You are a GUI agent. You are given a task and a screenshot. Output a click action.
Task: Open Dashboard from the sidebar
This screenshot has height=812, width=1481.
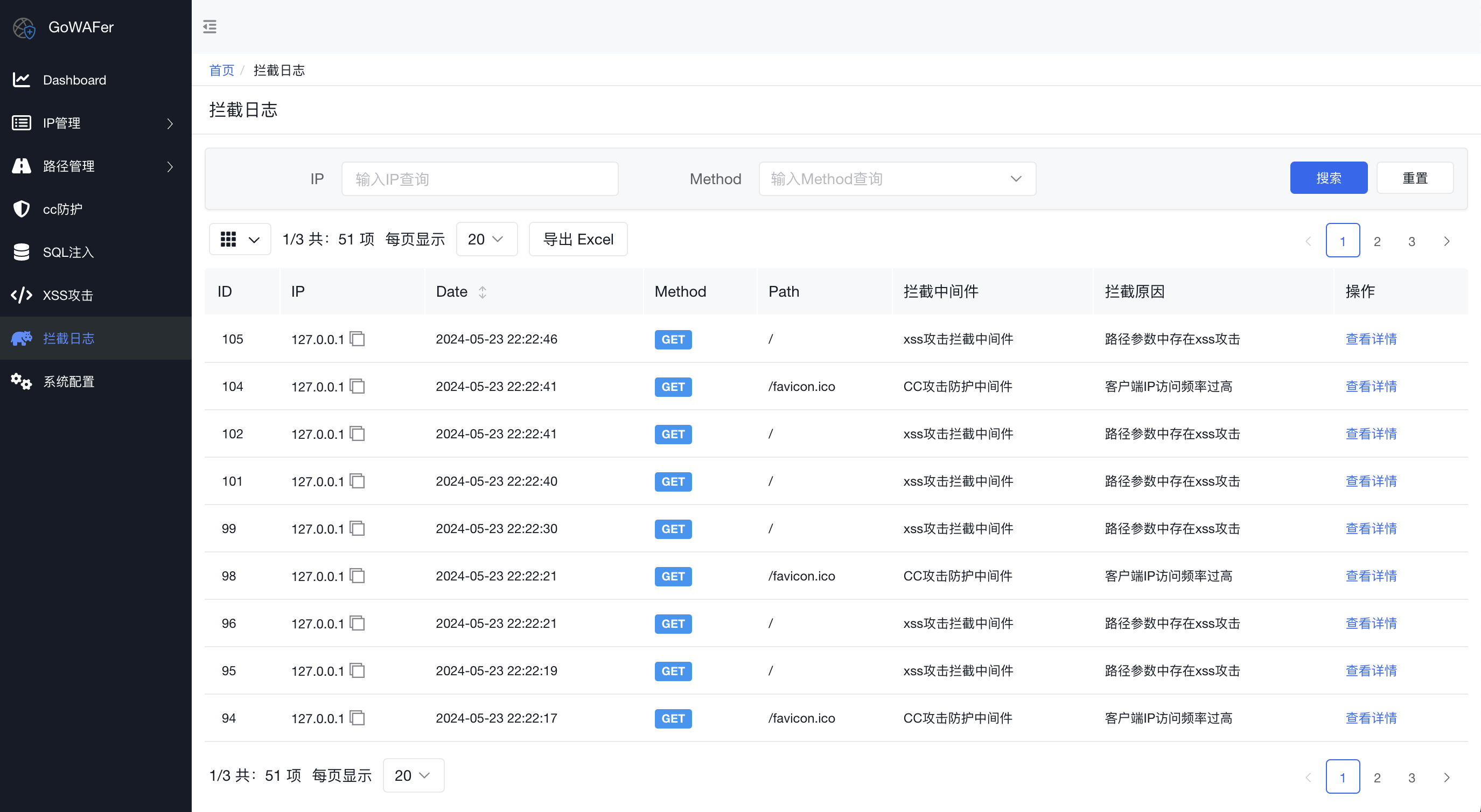tap(95, 80)
